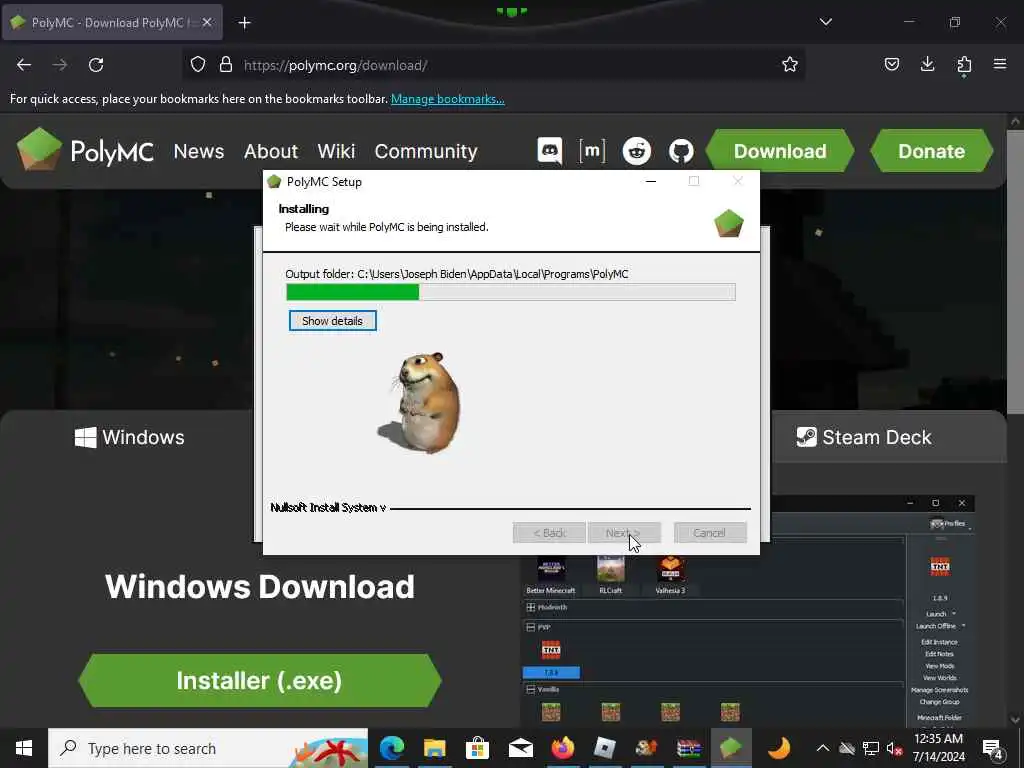Collapse Modrinth group in preview
The image size is (1024, 768).
click(531, 607)
